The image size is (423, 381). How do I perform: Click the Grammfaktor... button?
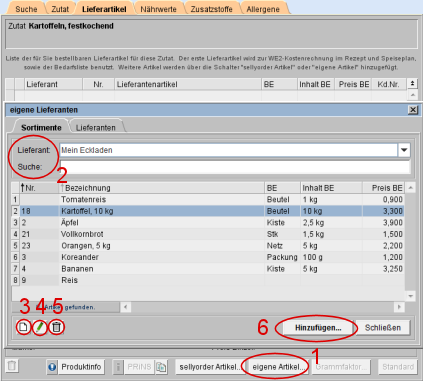point(340,367)
